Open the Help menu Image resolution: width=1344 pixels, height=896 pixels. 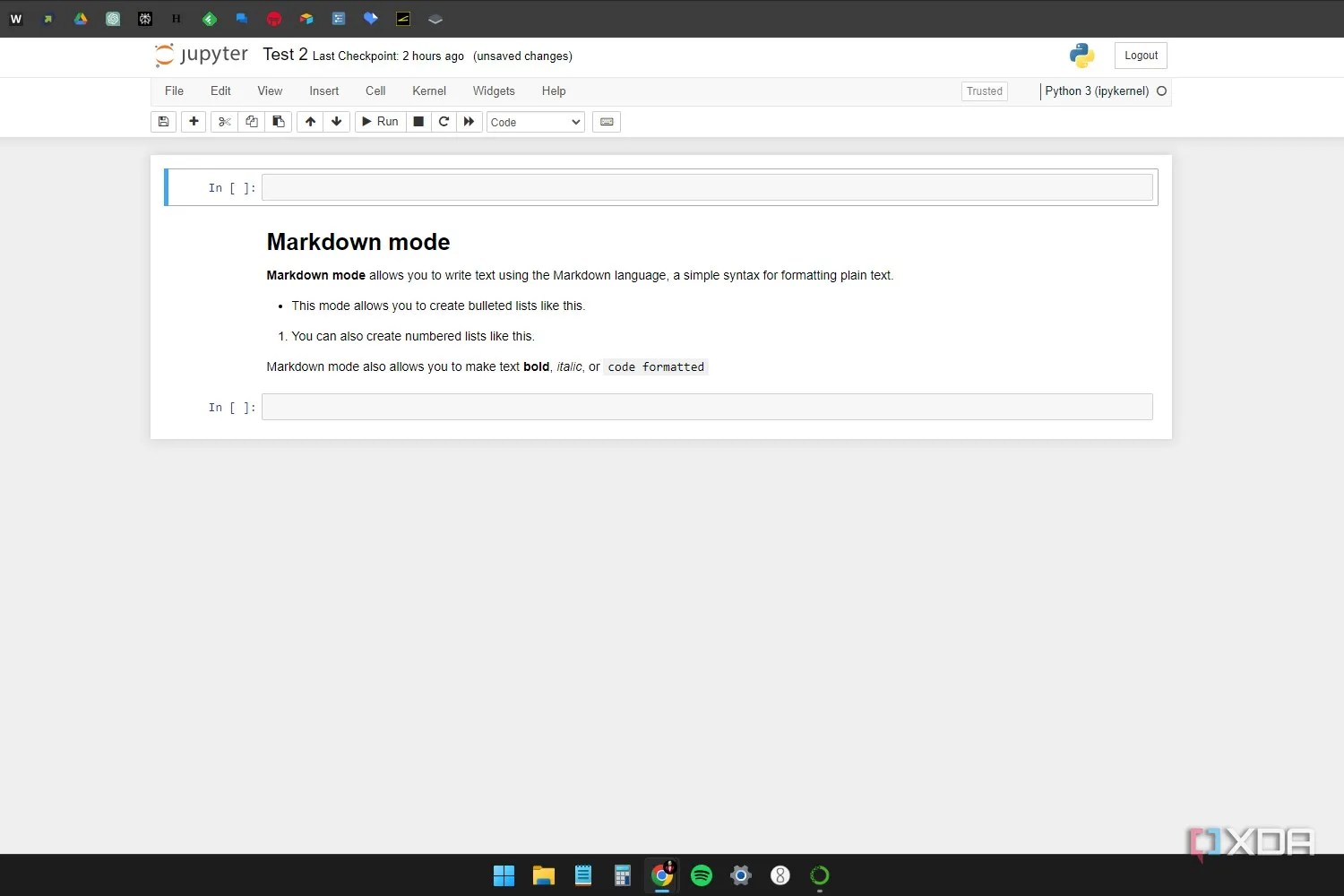[x=554, y=90]
